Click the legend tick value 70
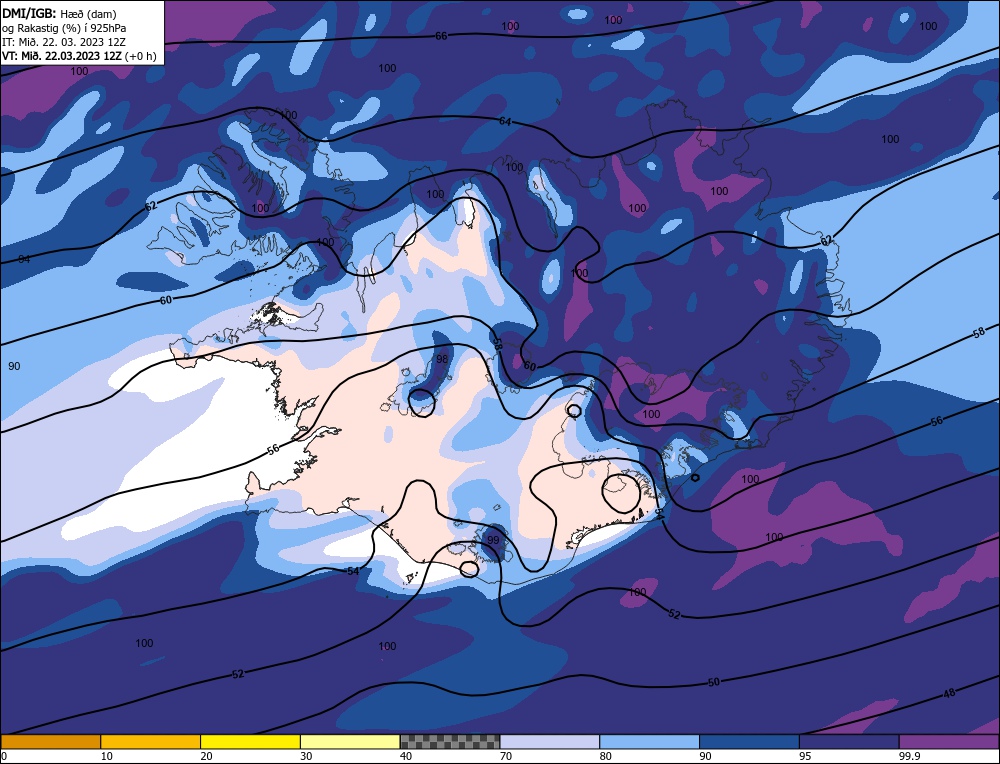The width and height of the screenshot is (1000, 764). [506, 756]
